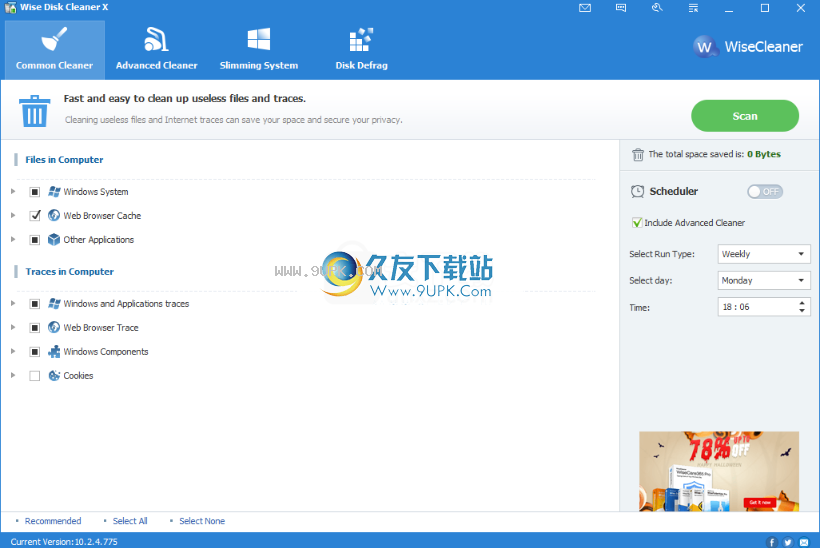Select the Web Browser Trace label
This screenshot has width=821, height=548.
click(101, 328)
